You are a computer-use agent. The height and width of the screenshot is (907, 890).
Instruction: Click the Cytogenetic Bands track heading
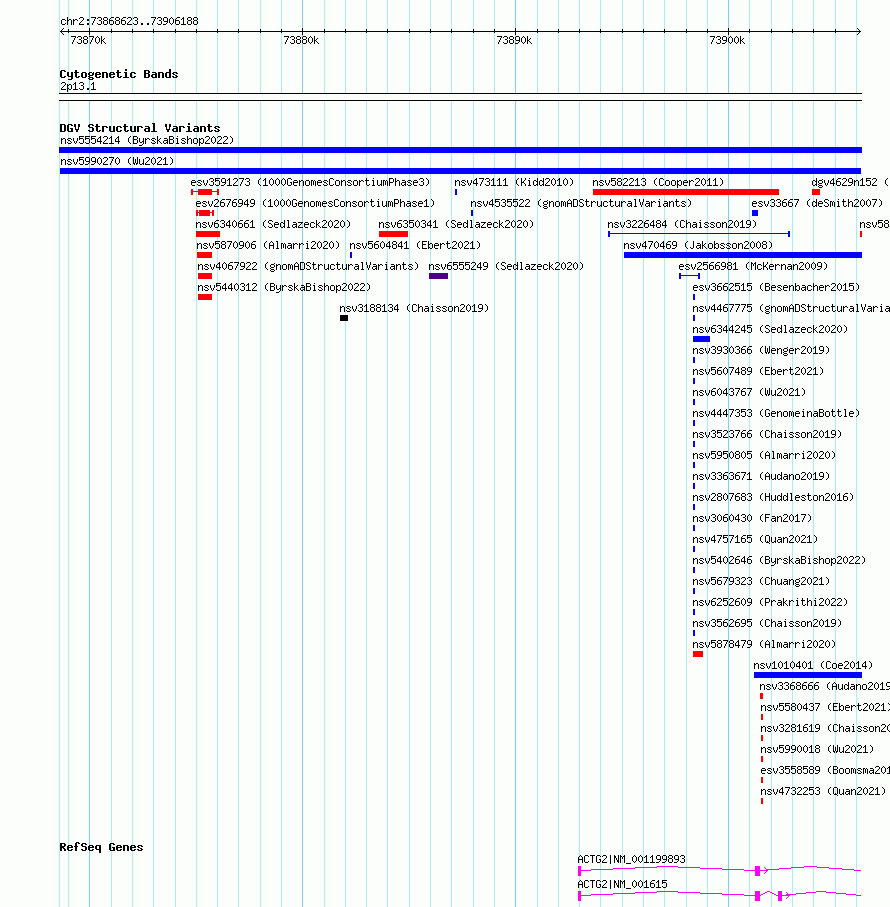(119, 74)
